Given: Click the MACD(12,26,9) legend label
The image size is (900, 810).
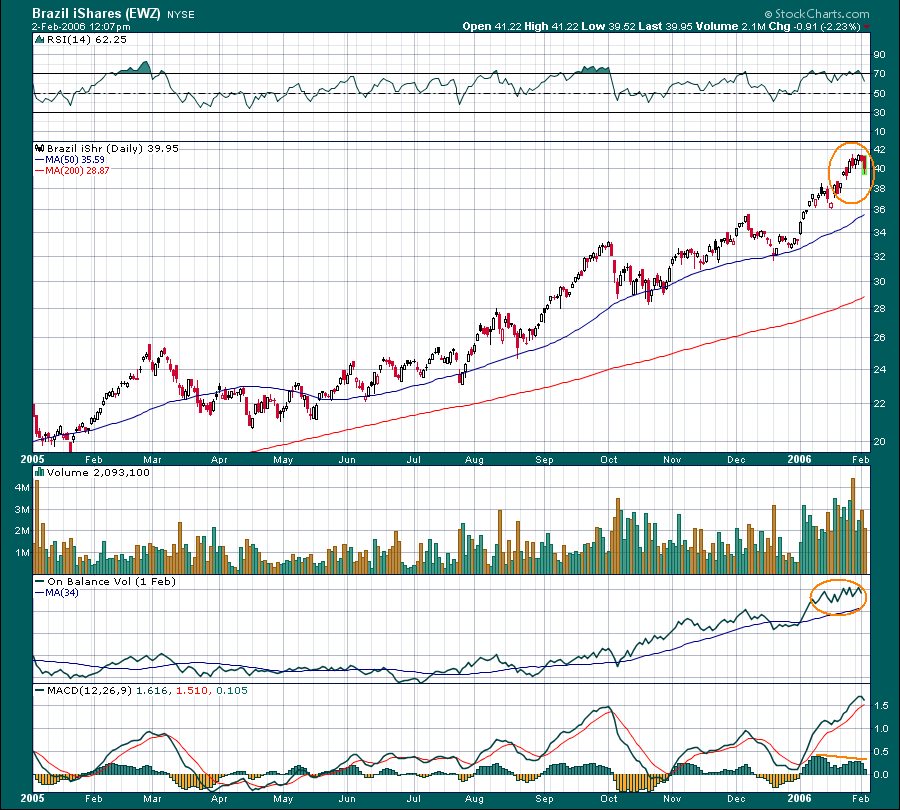Looking at the screenshot, I should (x=90, y=691).
